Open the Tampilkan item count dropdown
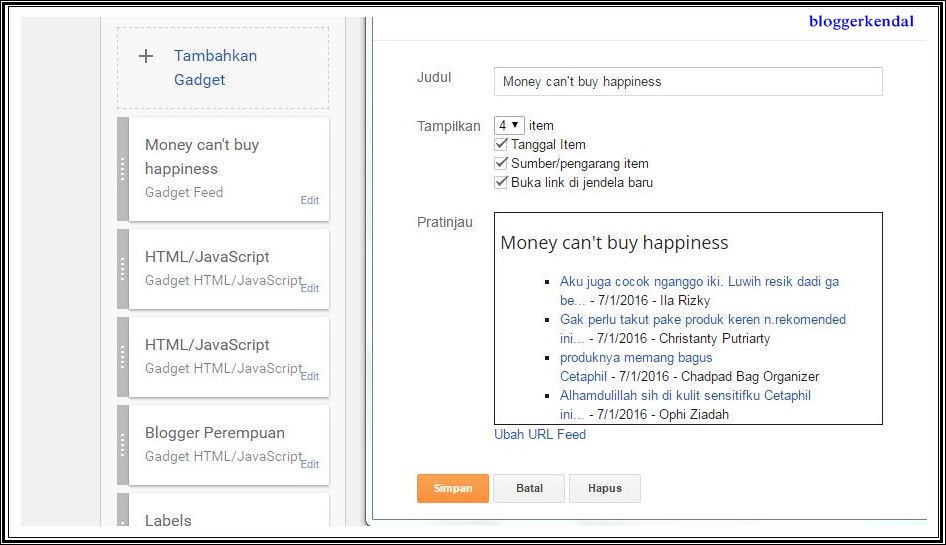946x545 pixels. pos(509,126)
